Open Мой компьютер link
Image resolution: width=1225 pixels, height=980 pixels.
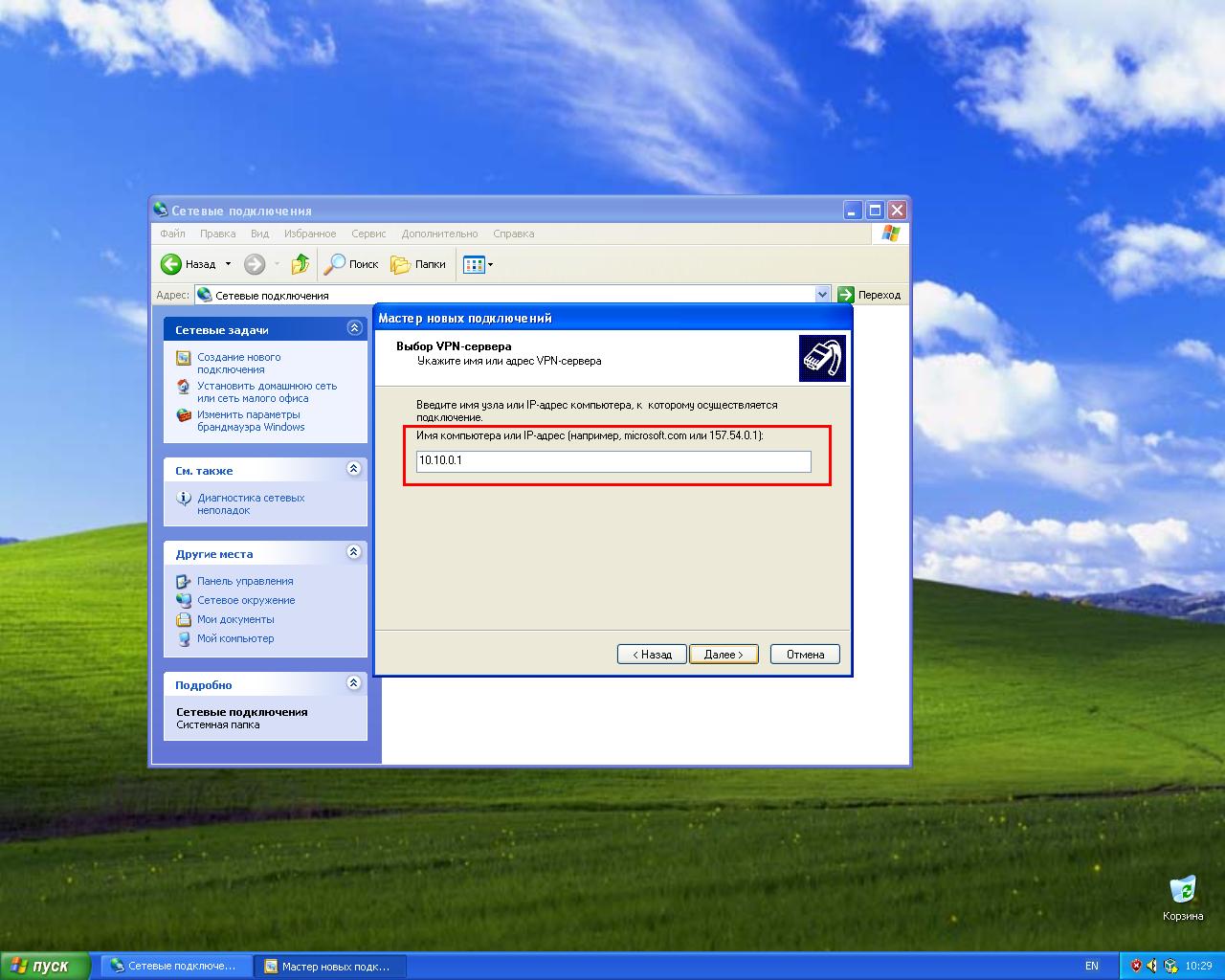point(235,638)
